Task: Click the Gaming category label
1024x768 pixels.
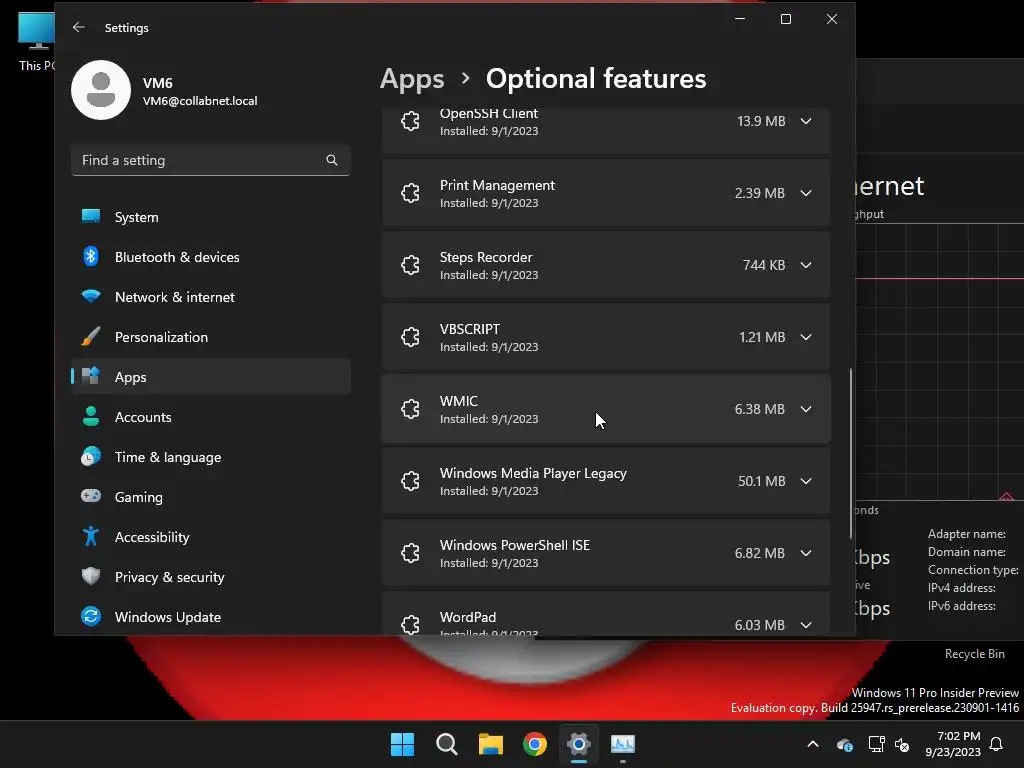Action: coord(138,497)
